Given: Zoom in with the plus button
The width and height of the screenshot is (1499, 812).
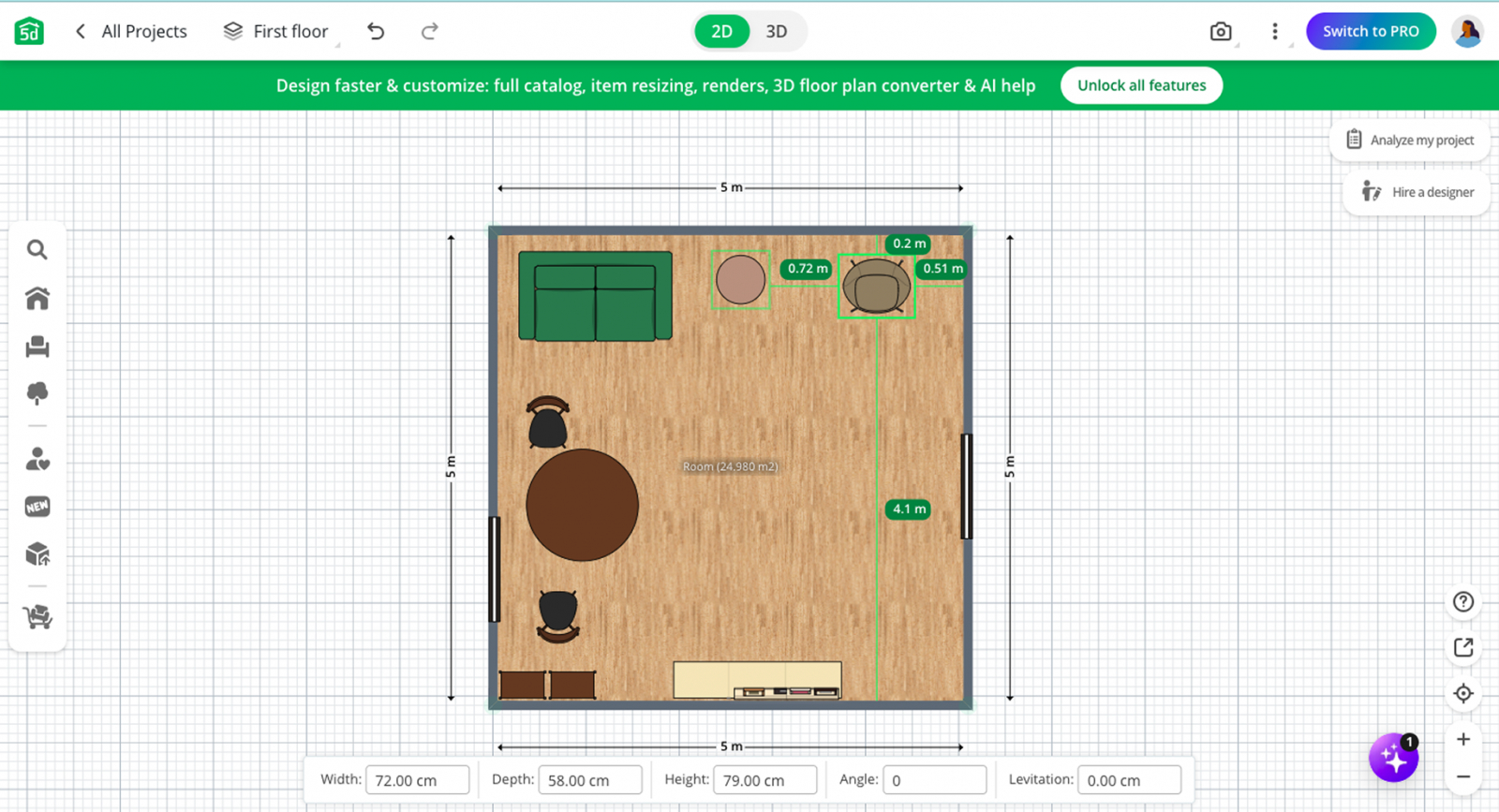Looking at the screenshot, I should click(x=1463, y=739).
